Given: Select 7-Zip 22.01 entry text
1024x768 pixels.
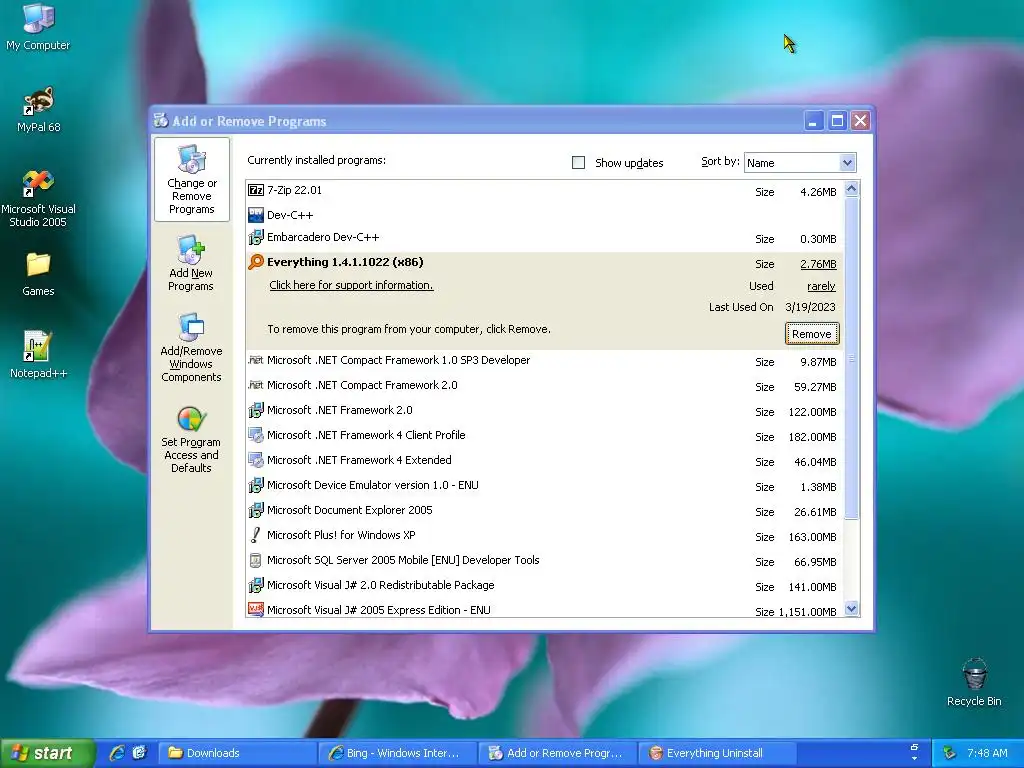Looking at the screenshot, I should click(295, 190).
